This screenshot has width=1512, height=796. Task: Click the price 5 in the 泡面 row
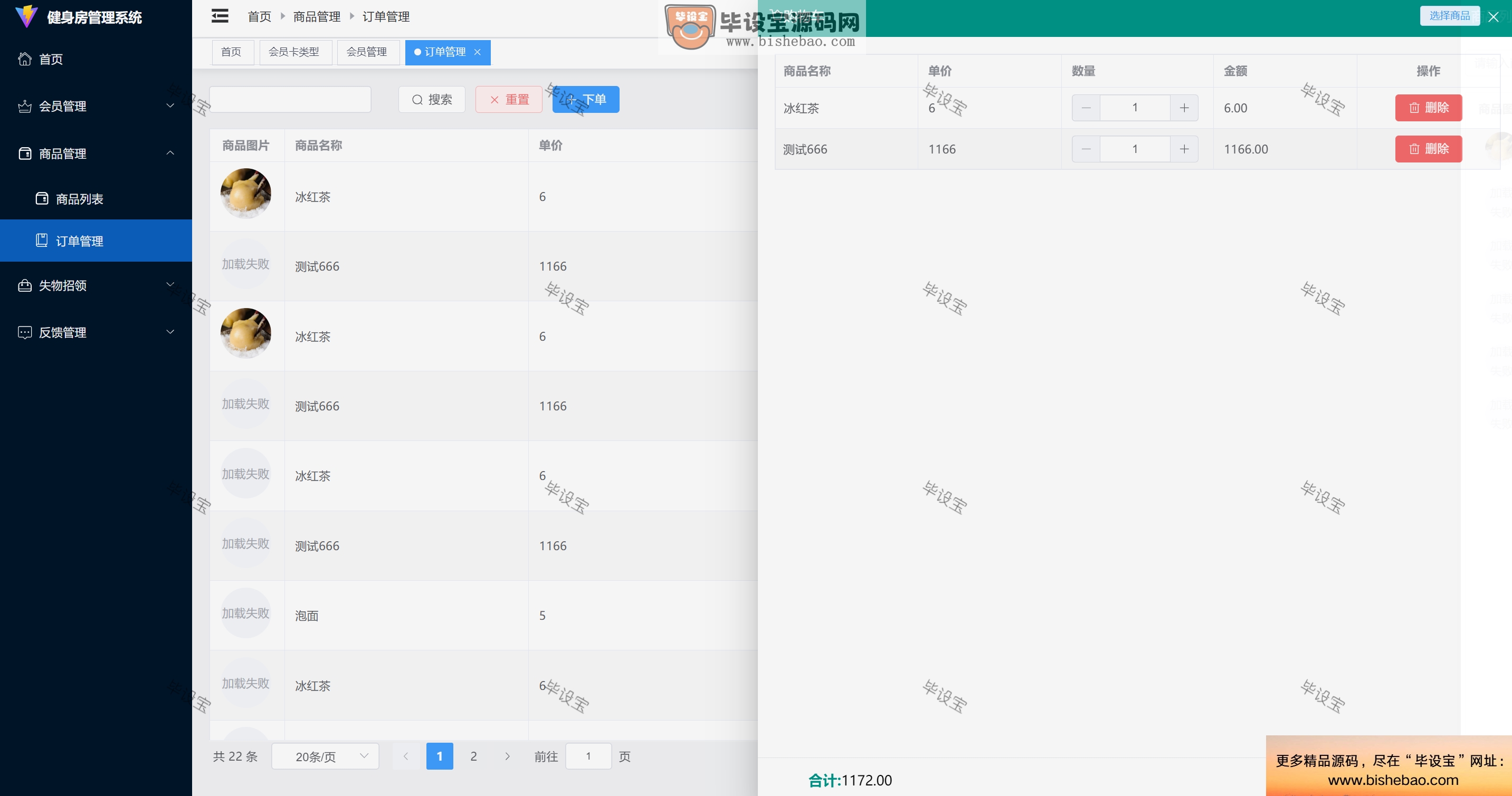(543, 616)
